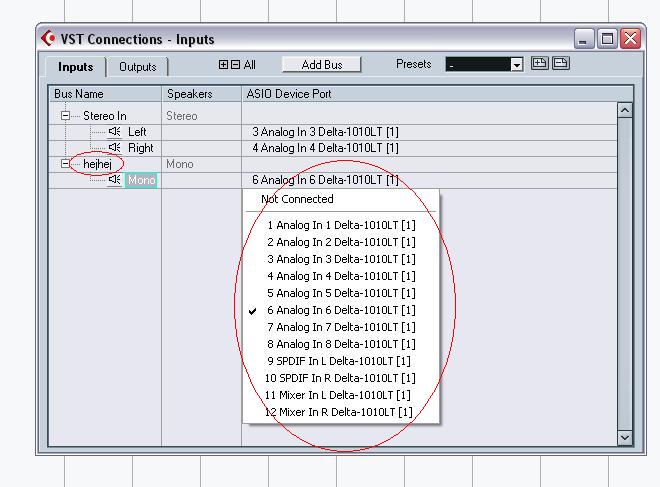The height and width of the screenshot is (487, 660).
Task: Click Right channel port 4 Analog In 4
Action: click(x=325, y=148)
